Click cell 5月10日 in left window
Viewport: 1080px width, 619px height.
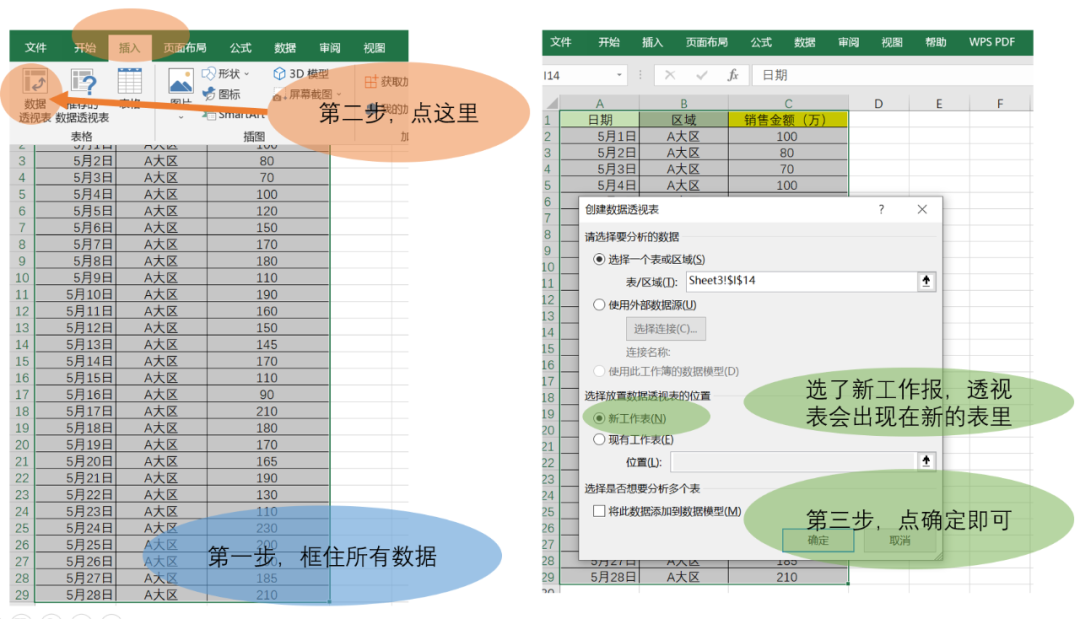click(x=76, y=295)
